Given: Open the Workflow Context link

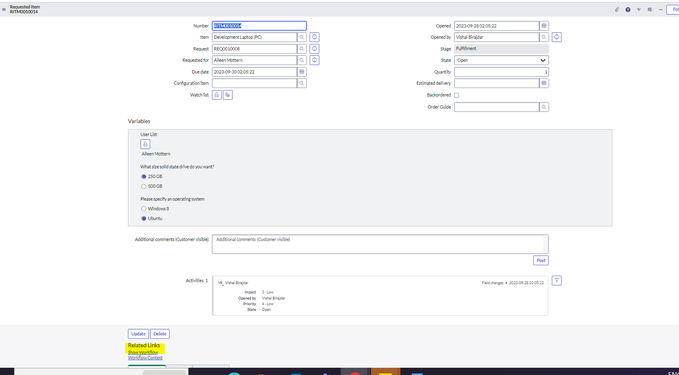Looking at the screenshot, I should (x=145, y=358).
